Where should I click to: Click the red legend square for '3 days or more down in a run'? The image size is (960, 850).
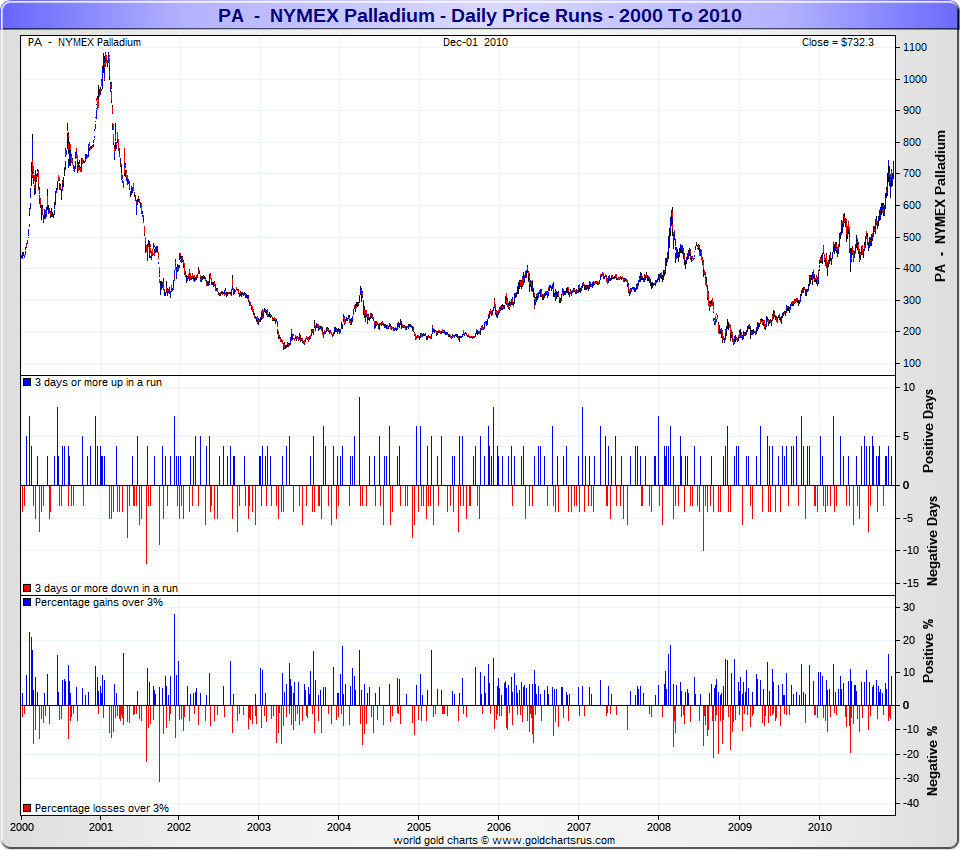click(27, 588)
